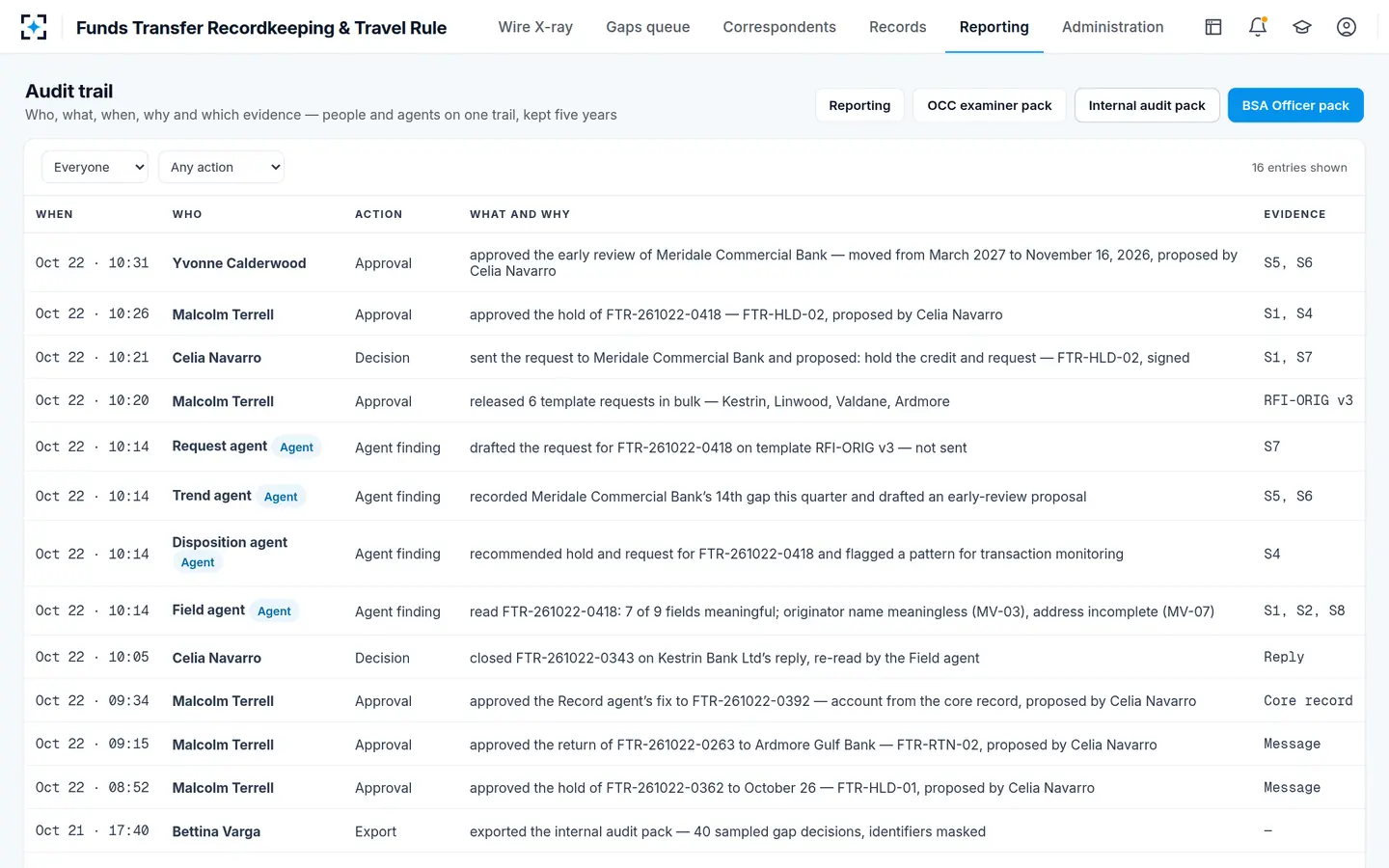Open the OCC examiner pack
The width and height of the screenshot is (1389, 868).
[x=990, y=105]
